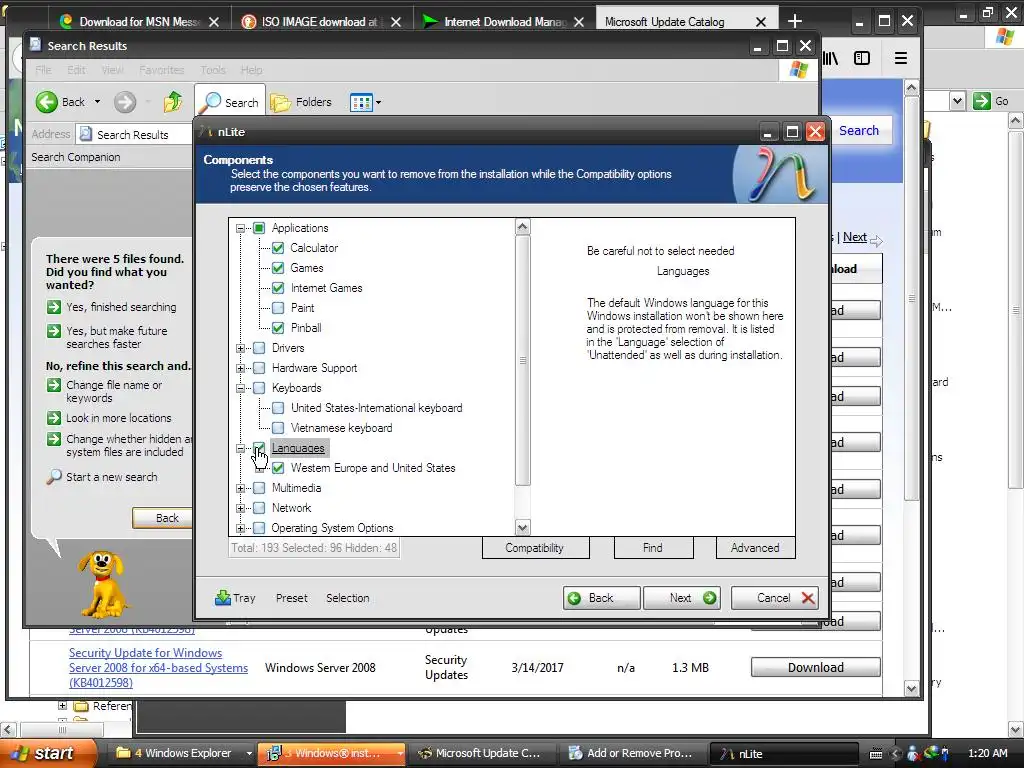Open the Folders pane in Explorer toolbar
The height and width of the screenshot is (768, 1024).
point(302,102)
